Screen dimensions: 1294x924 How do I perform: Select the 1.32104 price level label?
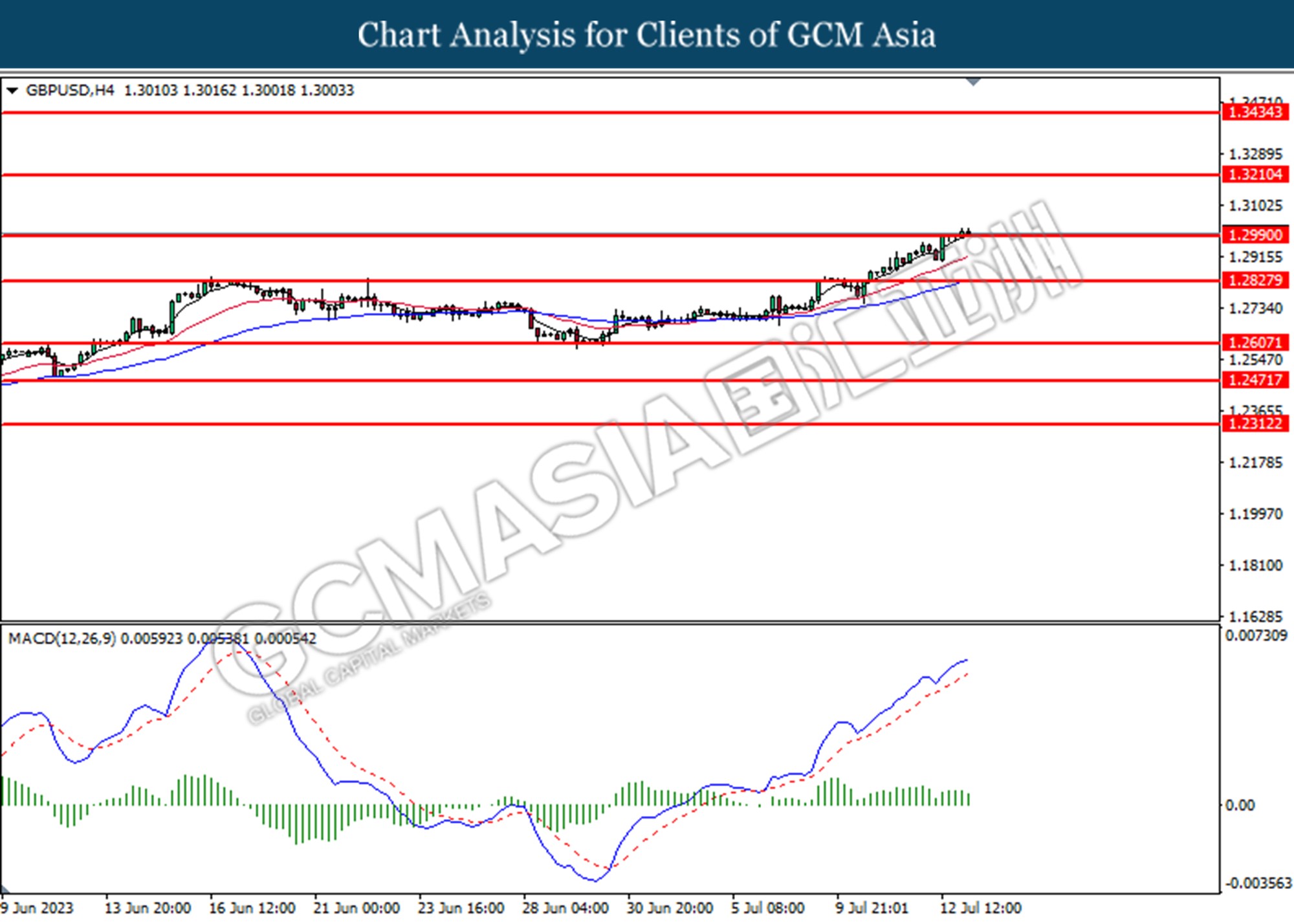pyautogui.click(x=1255, y=174)
